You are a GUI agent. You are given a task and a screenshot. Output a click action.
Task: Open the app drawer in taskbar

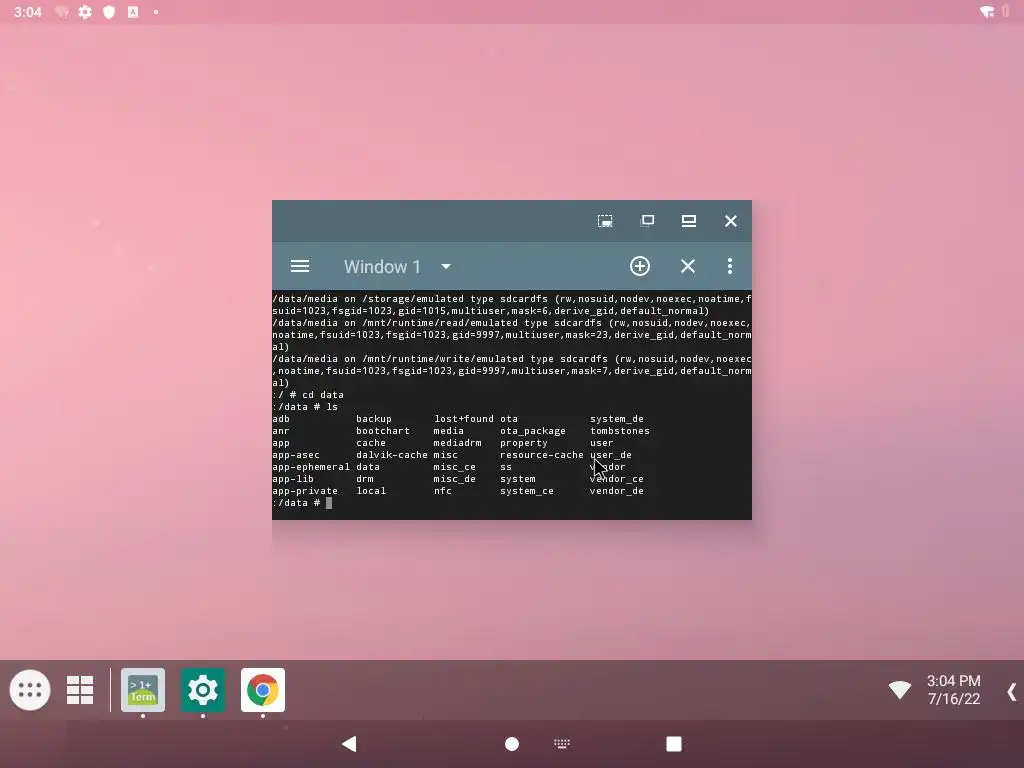point(30,690)
